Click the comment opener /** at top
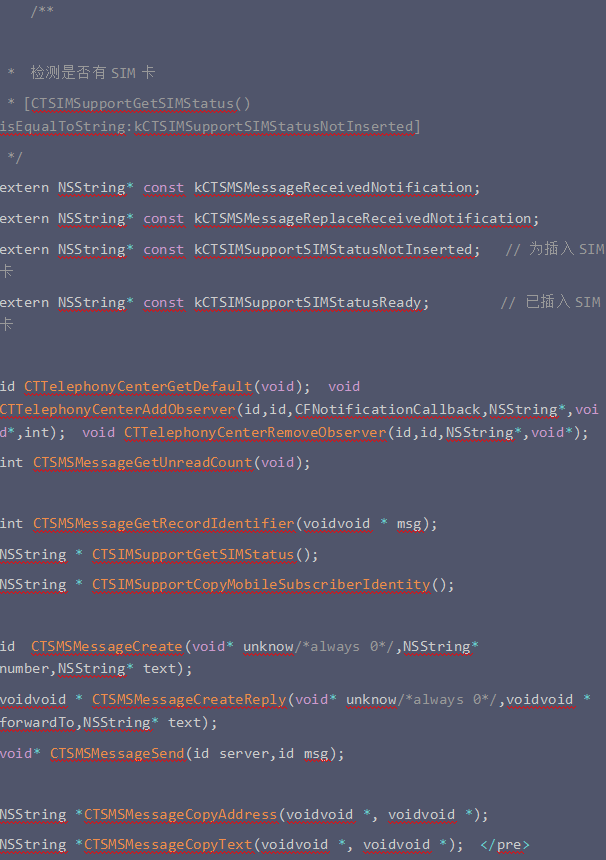Screen dimensions: 606x860 (42, 12)
